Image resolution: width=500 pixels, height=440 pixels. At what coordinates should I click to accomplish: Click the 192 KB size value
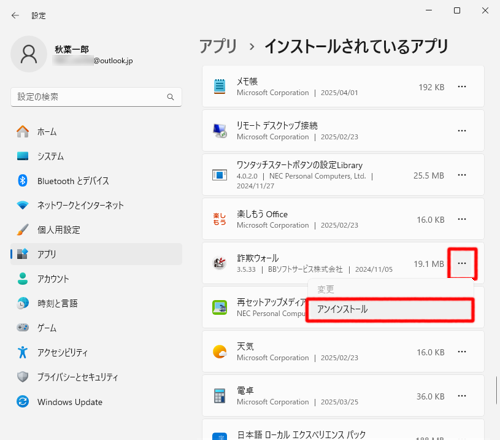coord(432,87)
